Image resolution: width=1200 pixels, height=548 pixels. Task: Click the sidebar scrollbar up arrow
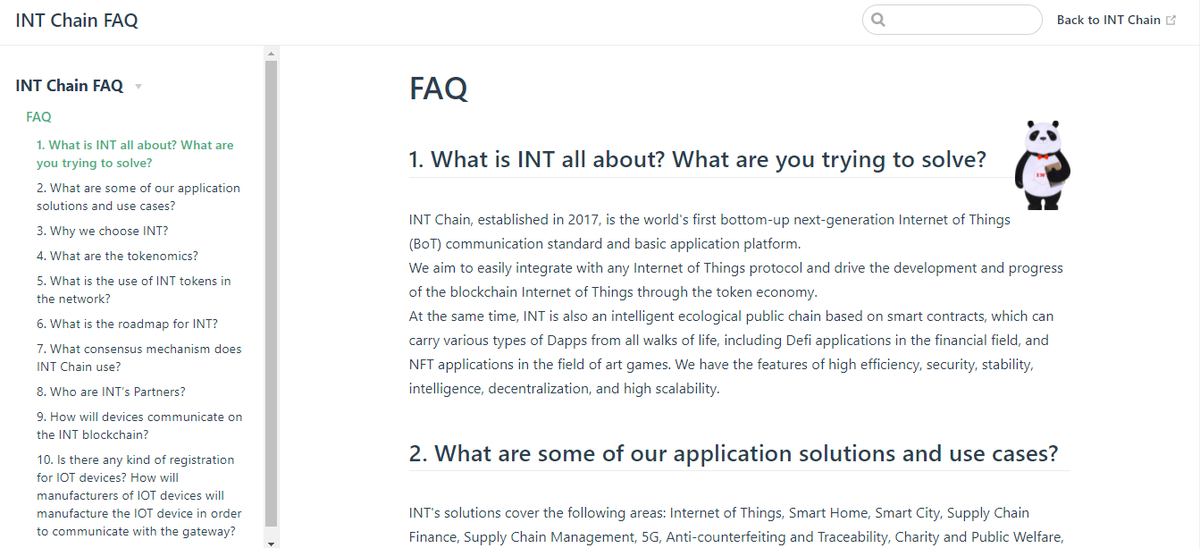tap(271, 52)
